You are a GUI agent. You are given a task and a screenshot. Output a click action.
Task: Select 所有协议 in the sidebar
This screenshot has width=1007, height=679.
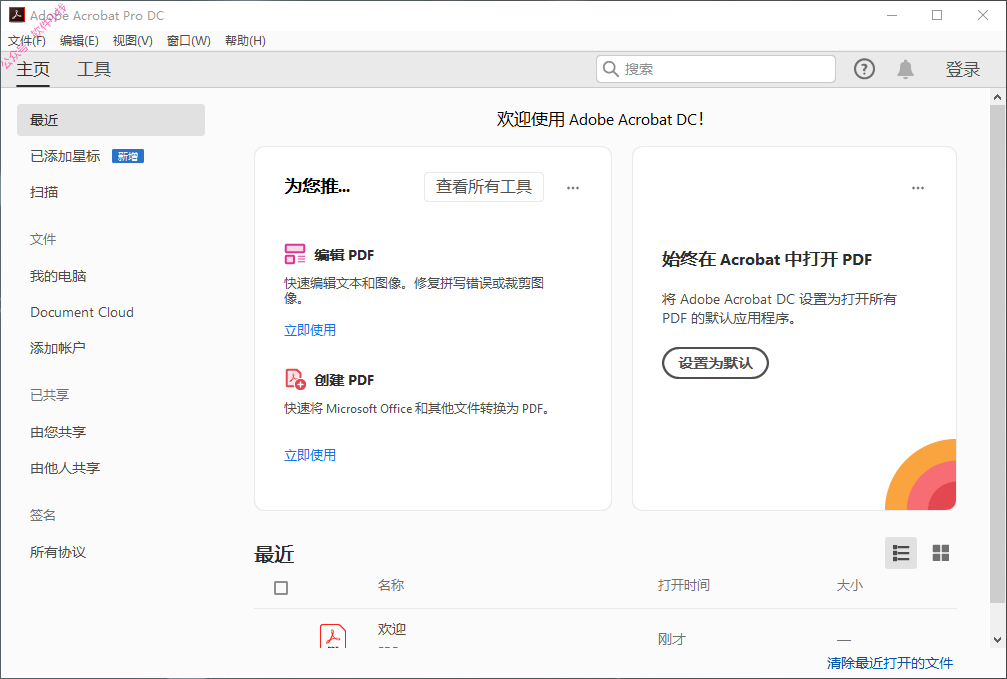point(58,552)
